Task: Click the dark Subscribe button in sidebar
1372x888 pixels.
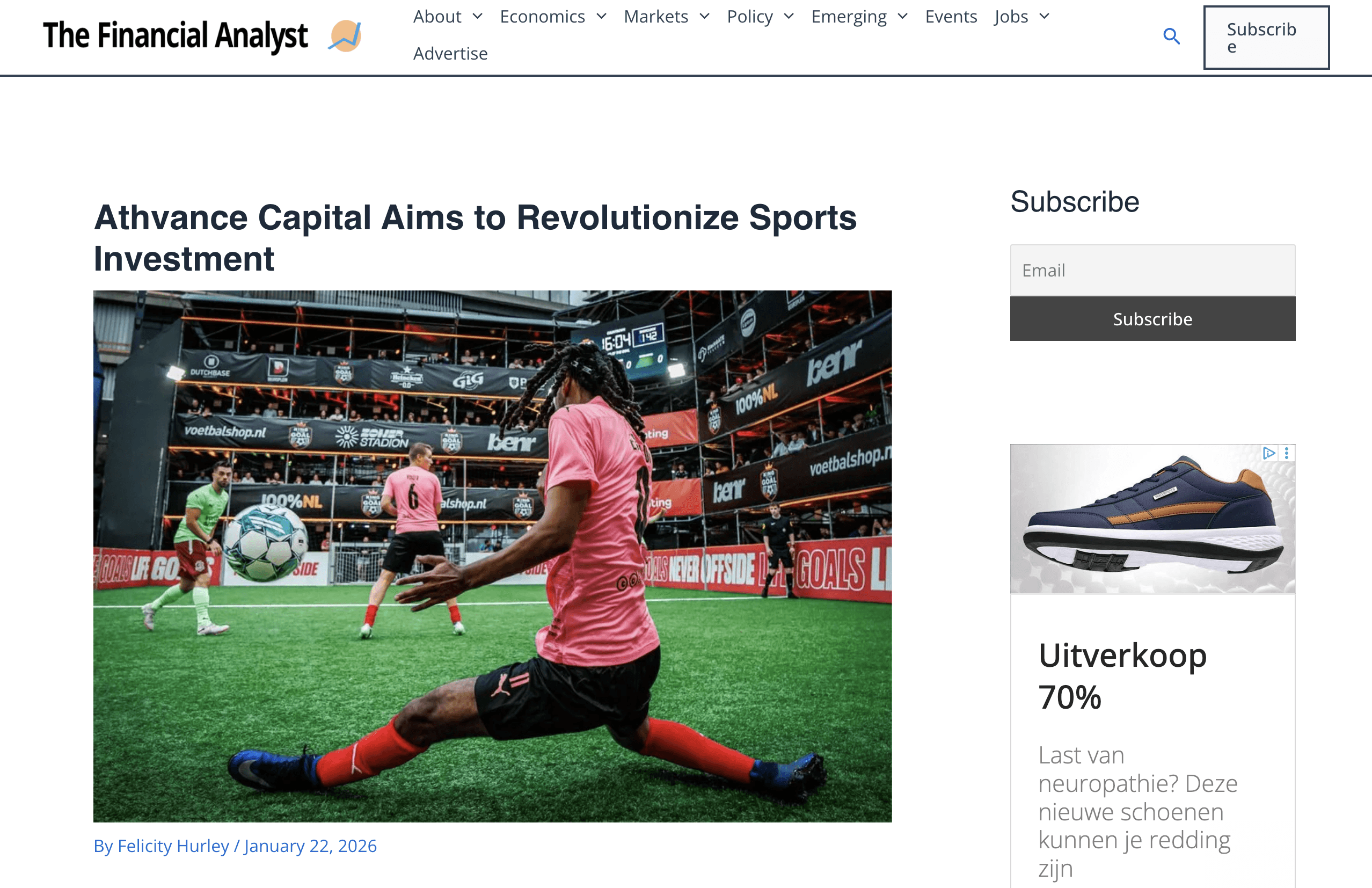Action: pyautogui.click(x=1153, y=319)
